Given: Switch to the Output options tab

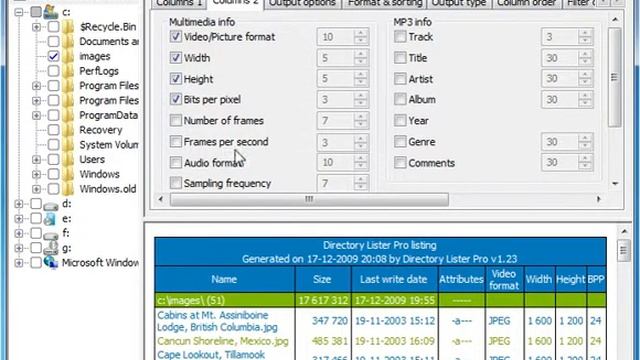Looking at the screenshot, I should click(302, 3).
